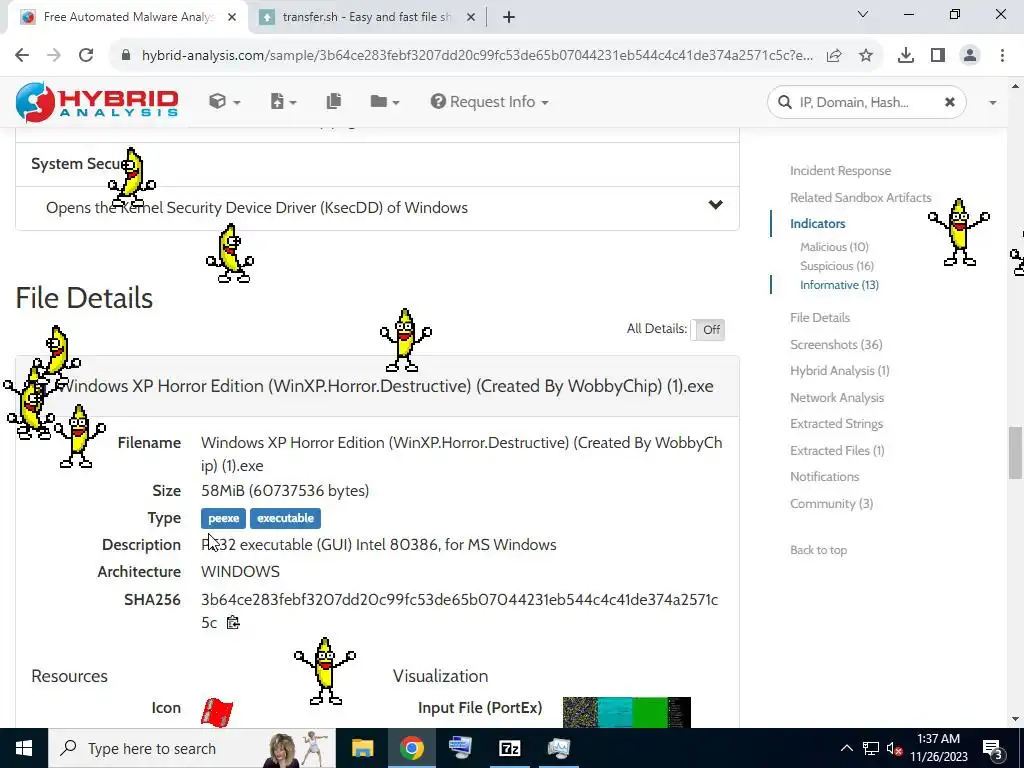
Task: Share this page icon in address bar
Action: click(x=834, y=56)
